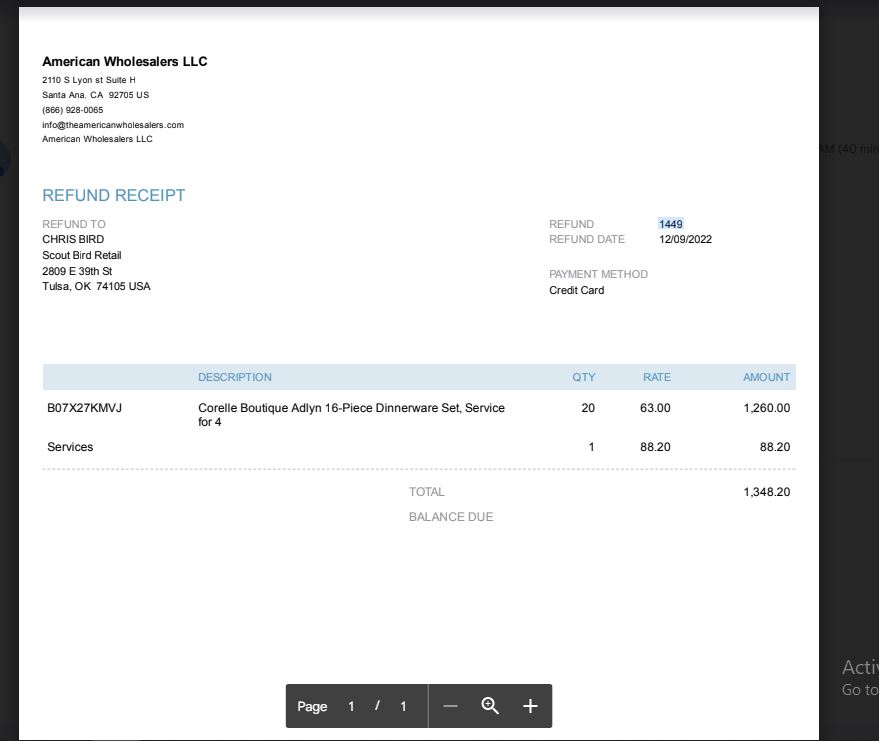Click rate 88.20 in Services row

655,447
